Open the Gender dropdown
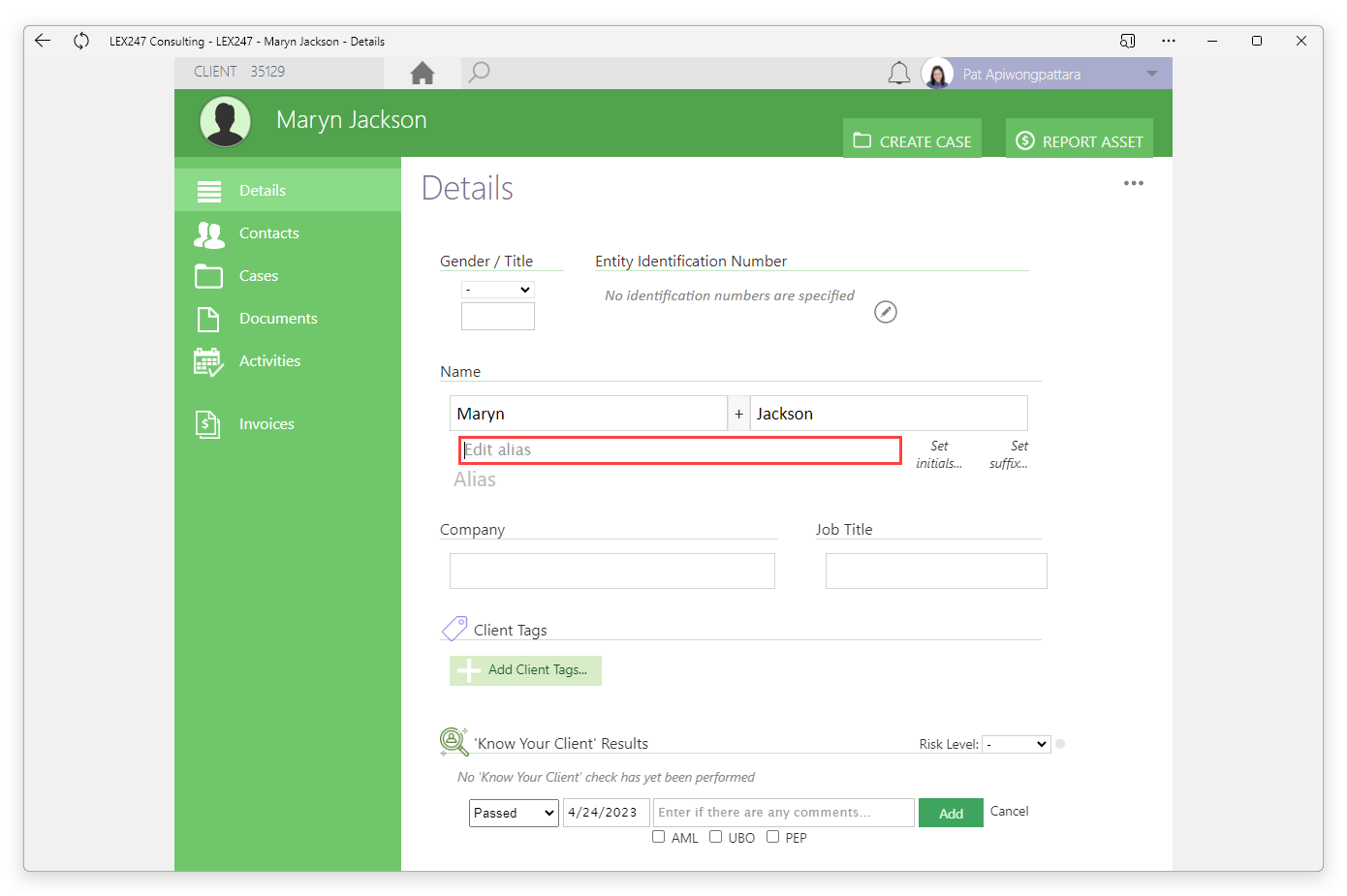This screenshot has height=896, width=1347. [x=498, y=290]
